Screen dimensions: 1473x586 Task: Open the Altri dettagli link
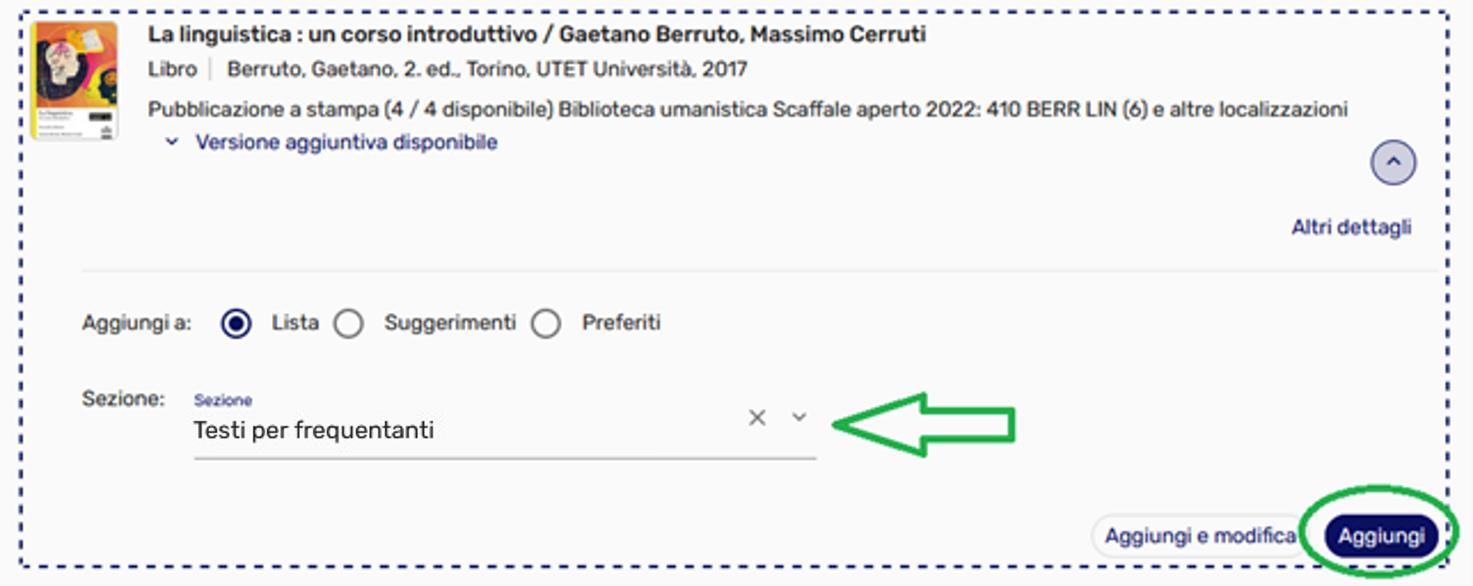(1350, 227)
